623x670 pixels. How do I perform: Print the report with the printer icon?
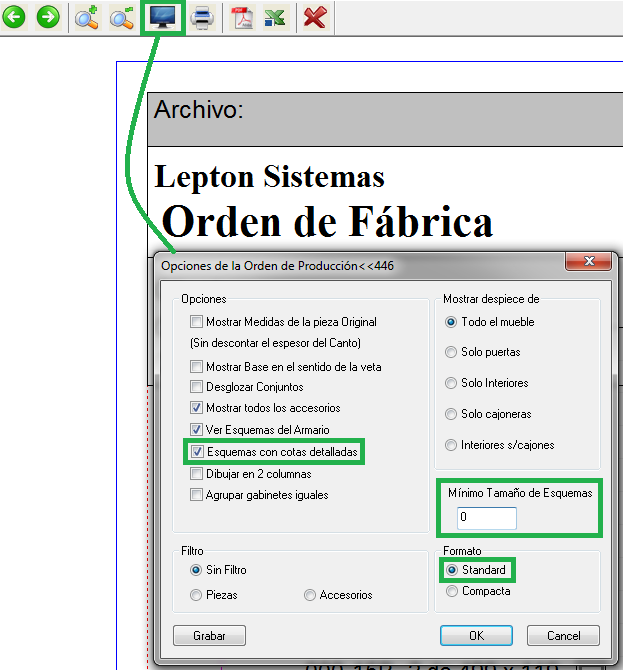[x=202, y=18]
